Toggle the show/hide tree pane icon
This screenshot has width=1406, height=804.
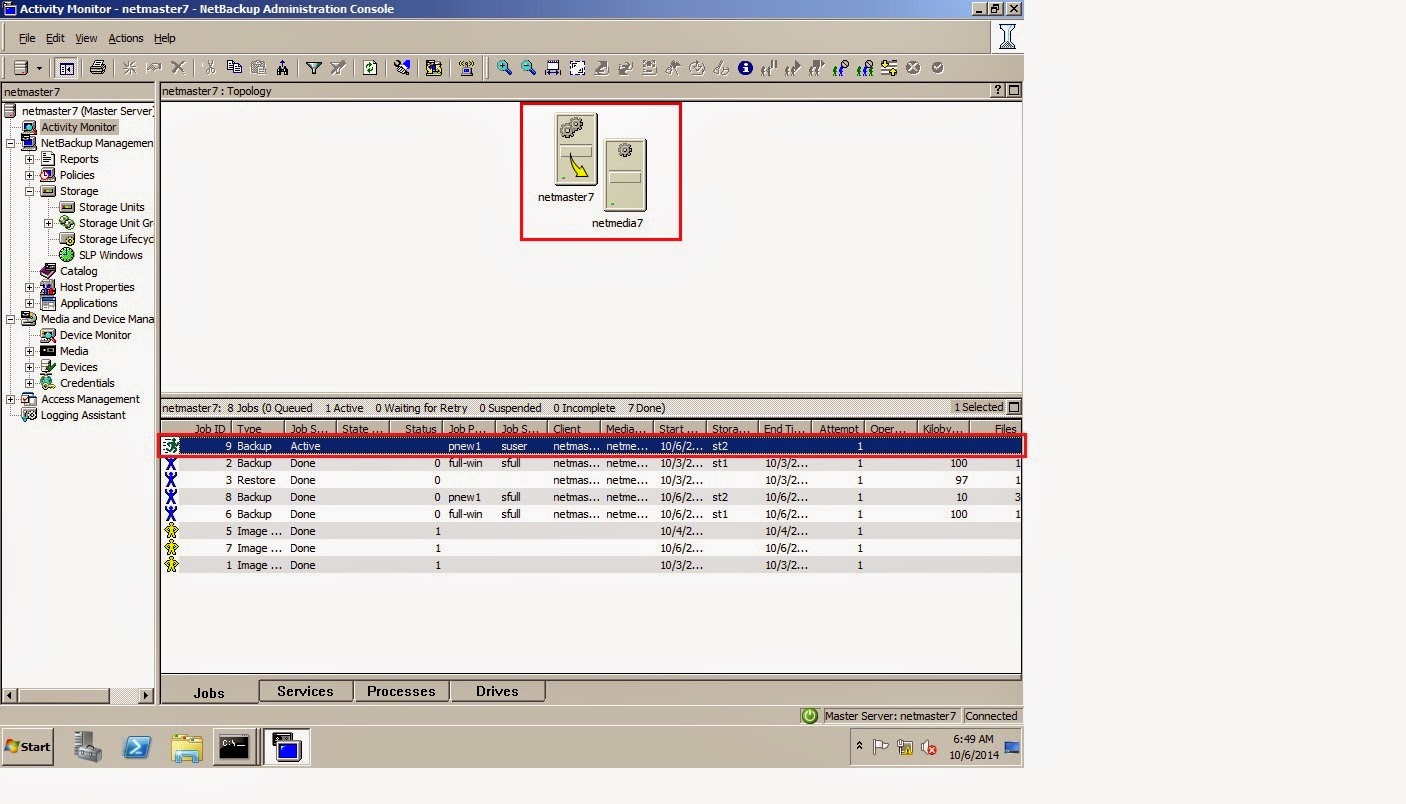coord(66,67)
